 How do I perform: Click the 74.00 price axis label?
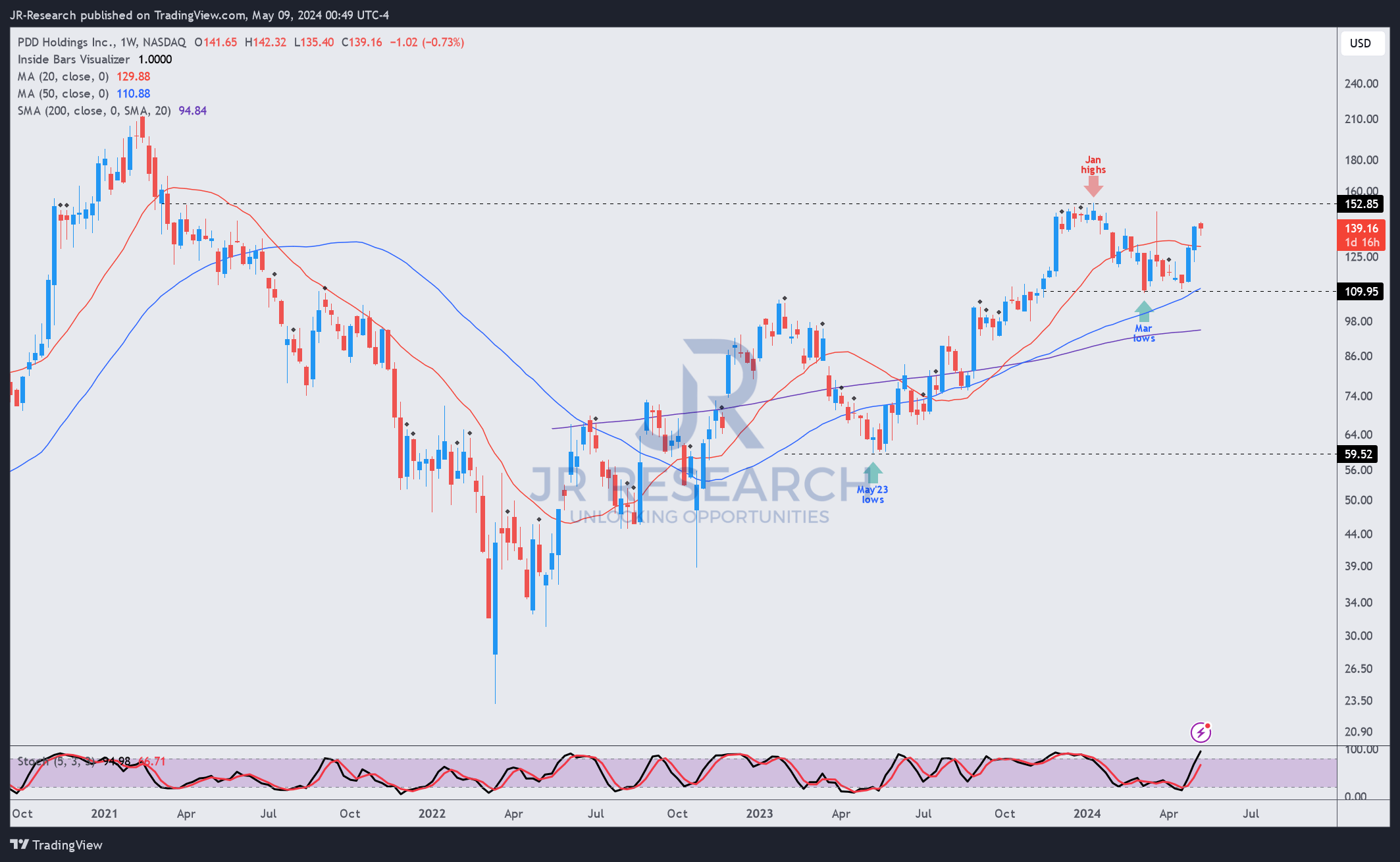coord(1359,396)
